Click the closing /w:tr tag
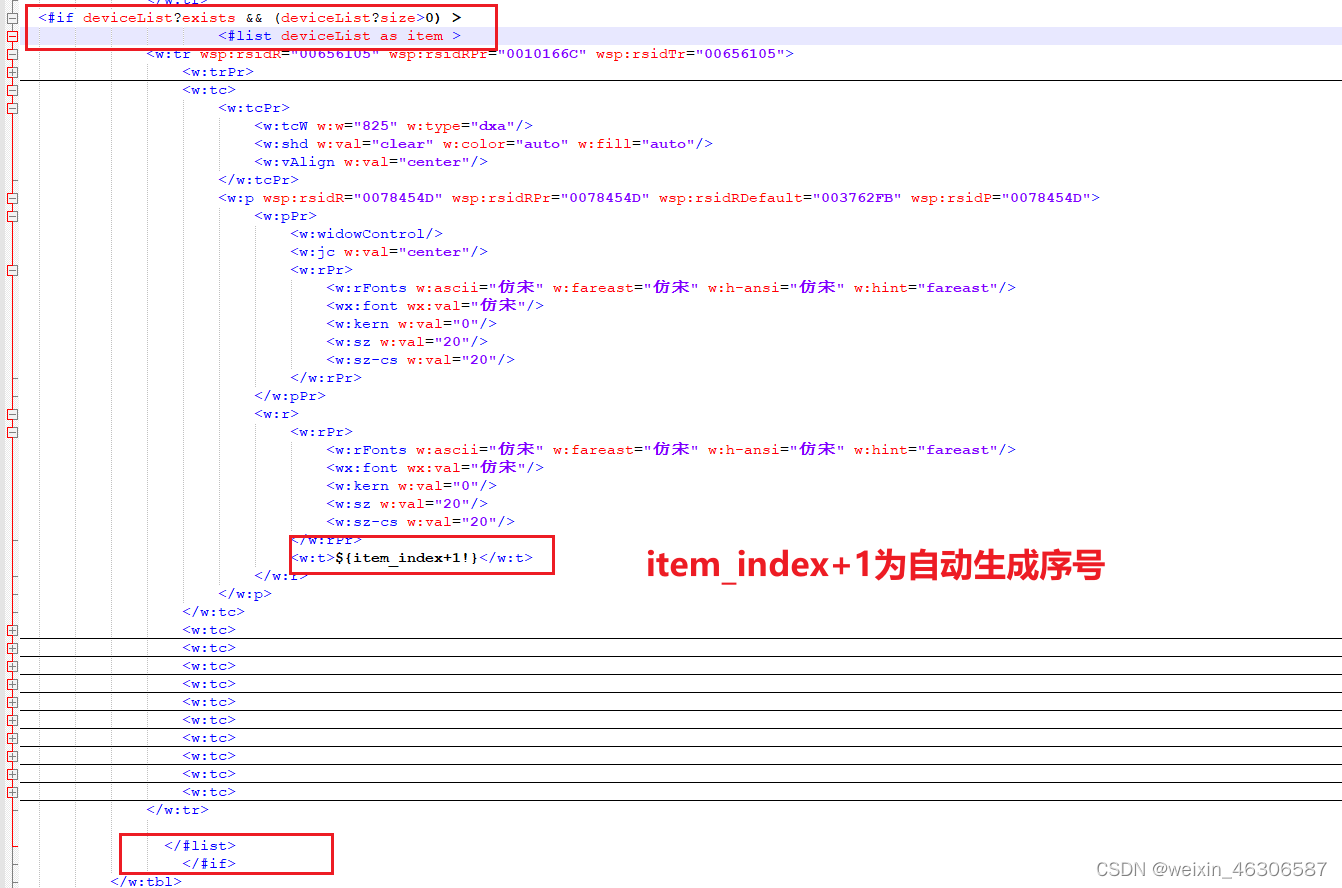The image size is (1342, 888). coord(177,810)
